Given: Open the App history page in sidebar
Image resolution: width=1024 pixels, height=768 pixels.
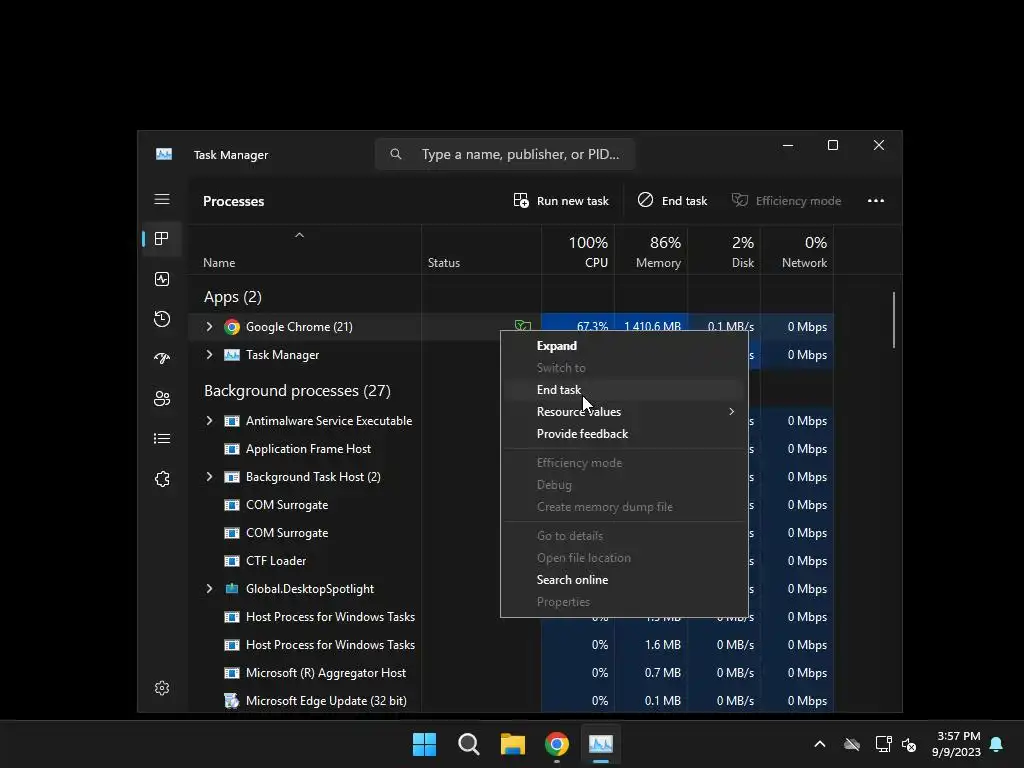Looking at the screenshot, I should pyautogui.click(x=162, y=319).
